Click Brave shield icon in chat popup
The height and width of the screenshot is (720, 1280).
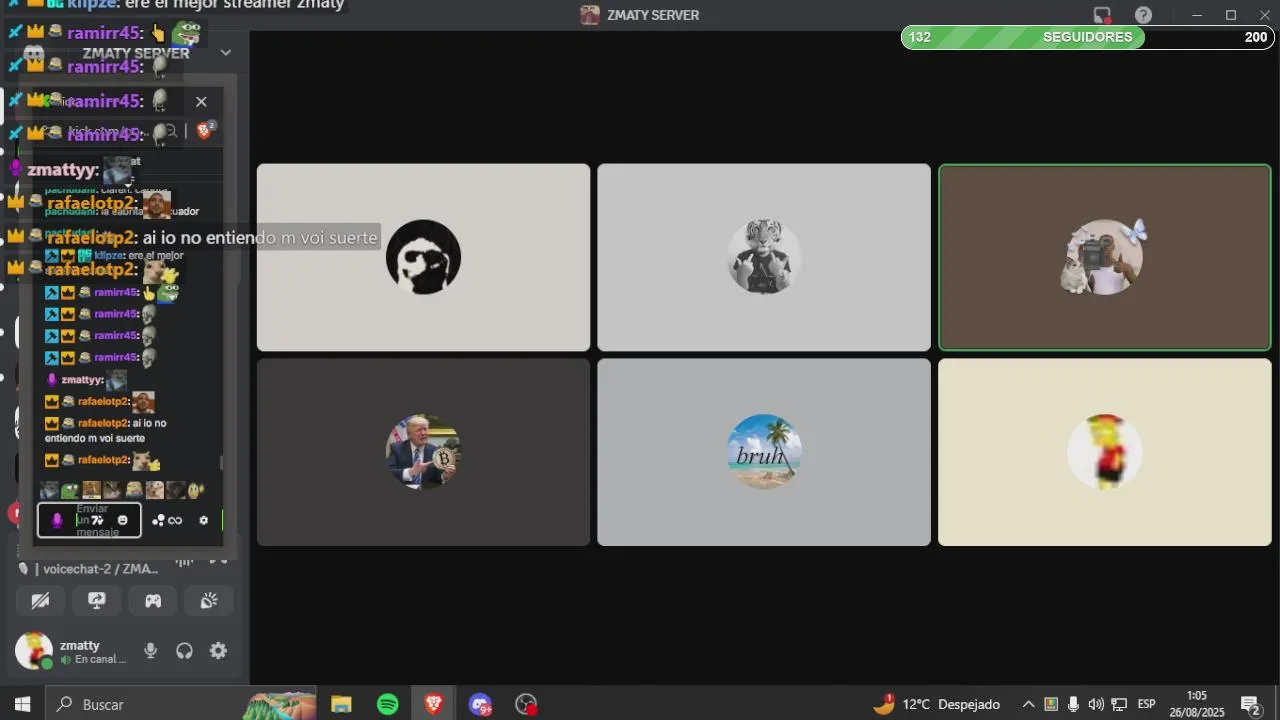point(204,130)
